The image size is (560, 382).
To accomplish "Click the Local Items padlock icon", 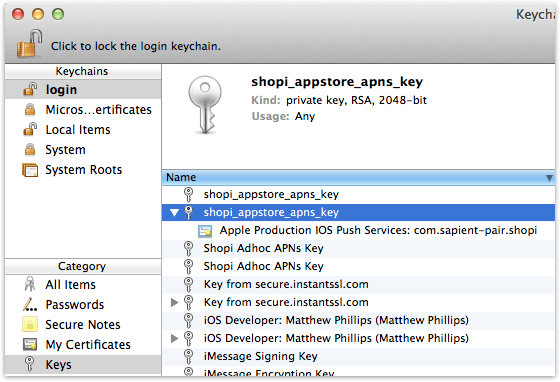I will tap(30, 129).
